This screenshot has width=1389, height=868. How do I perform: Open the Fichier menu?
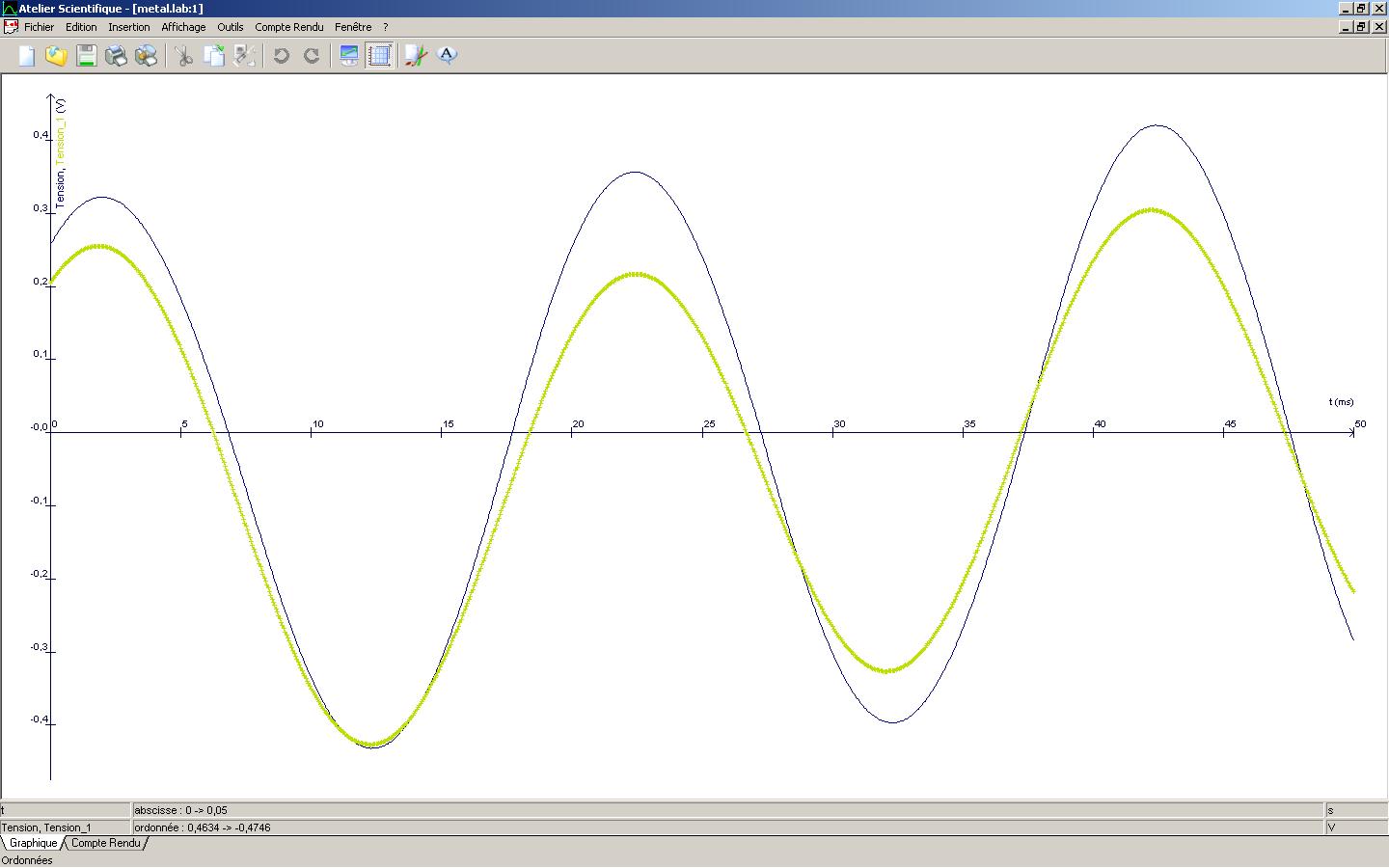click(x=40, y=27)
